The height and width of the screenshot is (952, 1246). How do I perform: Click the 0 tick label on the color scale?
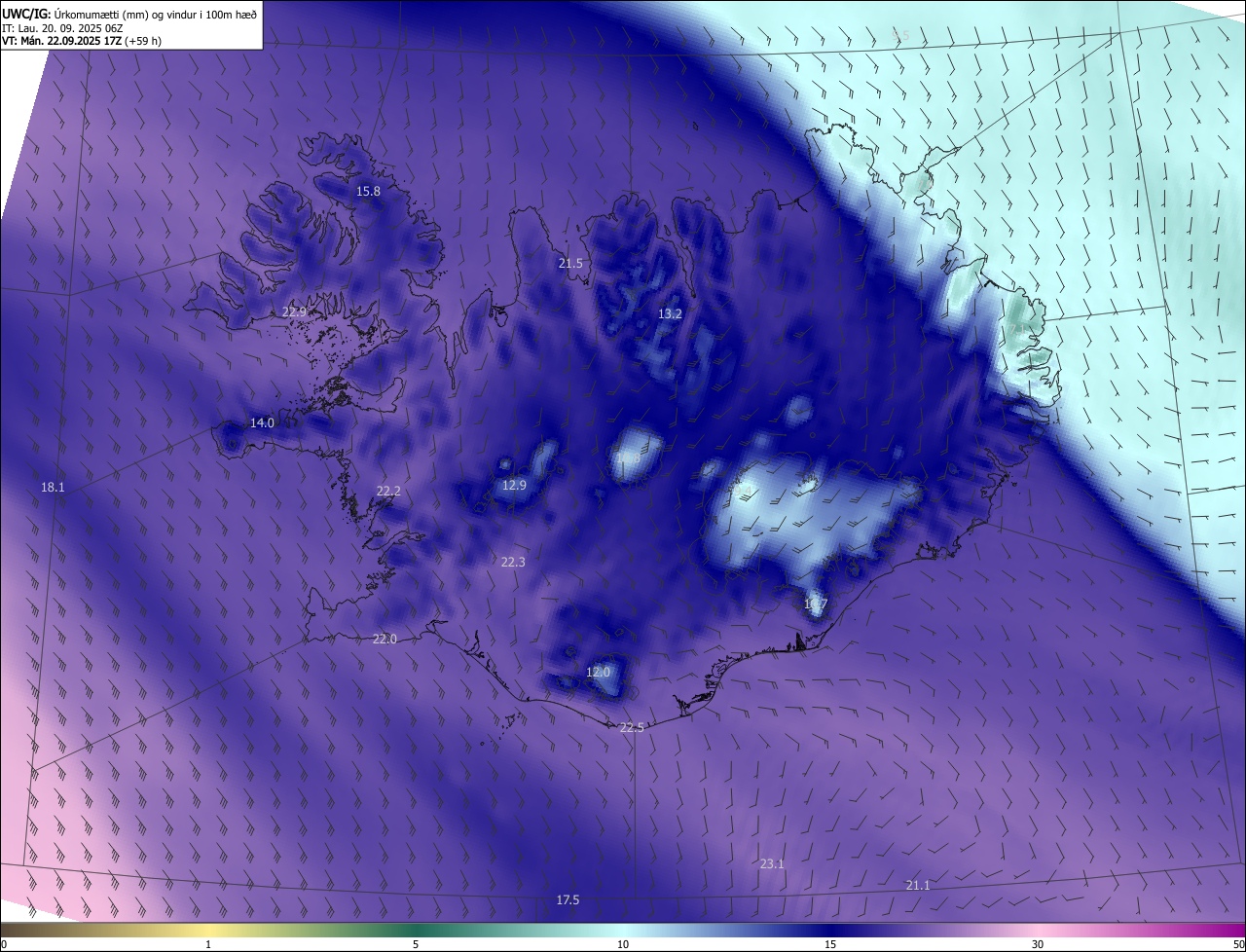click(x=4, y=945)
